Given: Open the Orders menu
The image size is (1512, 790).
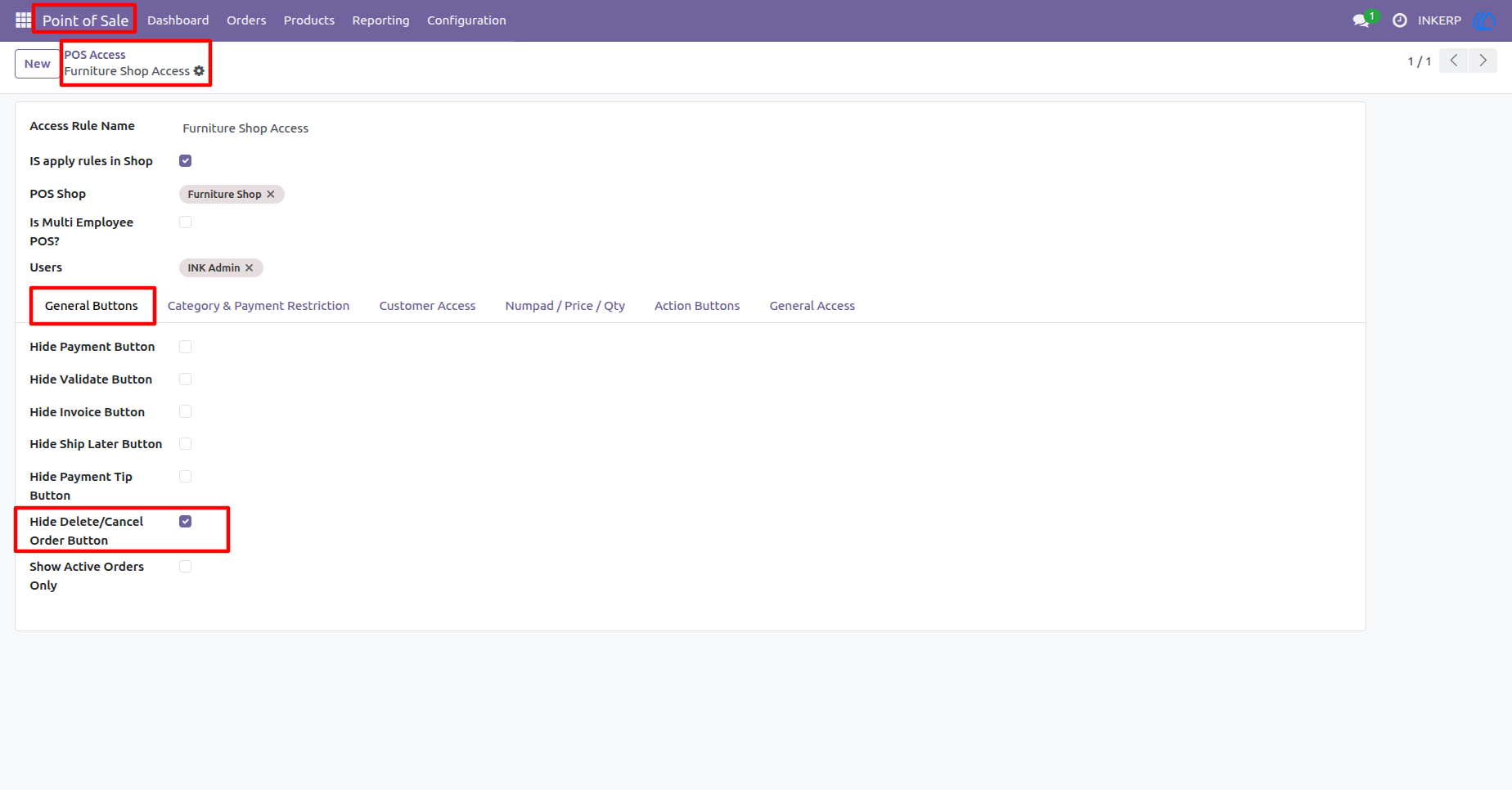Looking at the screenshot, I should click(246, 20).
